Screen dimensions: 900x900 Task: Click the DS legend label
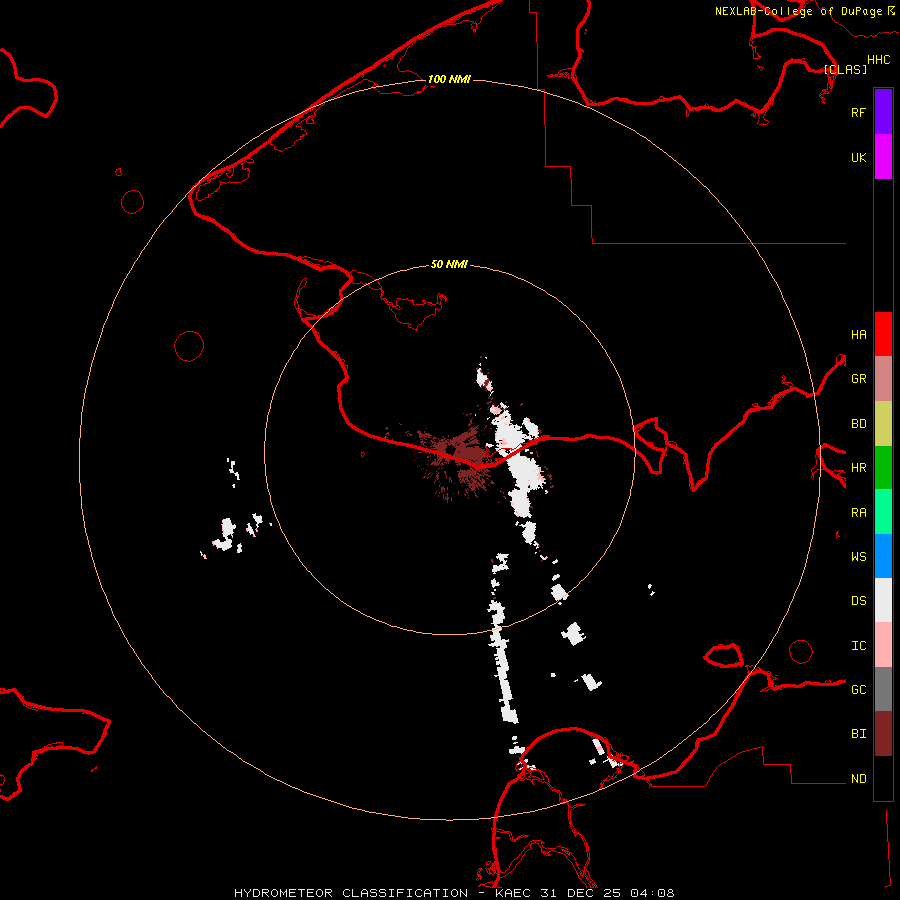(x=858, y=601)
